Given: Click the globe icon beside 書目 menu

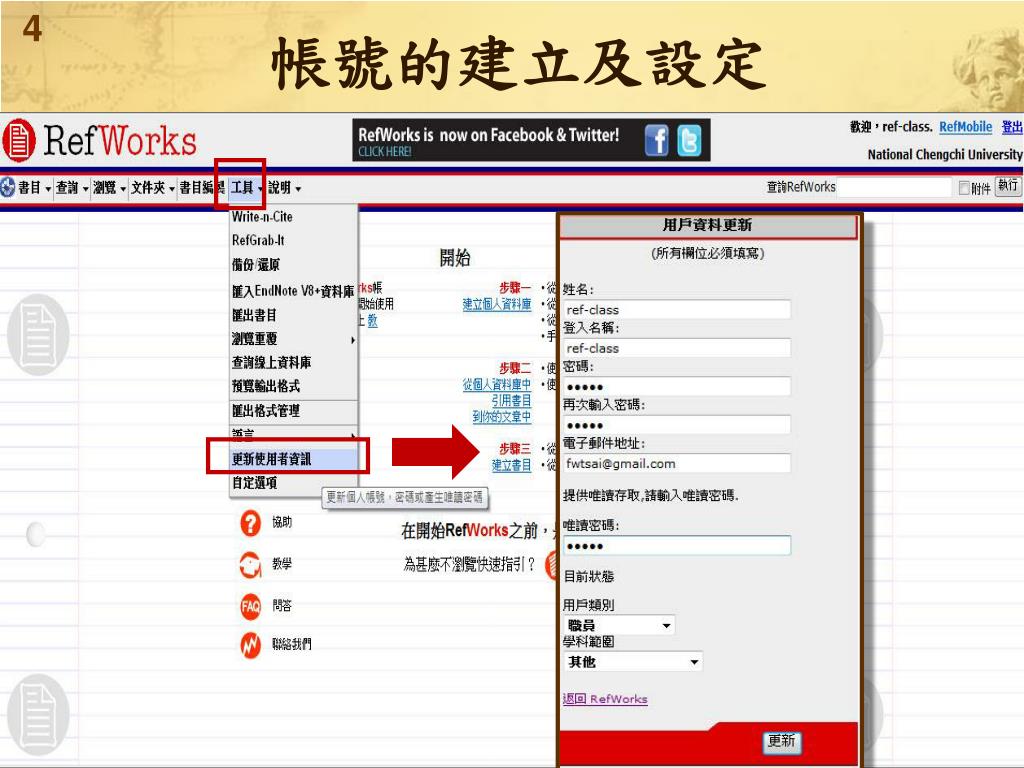Looking at the screenshot, I should [x=8, y=187].
